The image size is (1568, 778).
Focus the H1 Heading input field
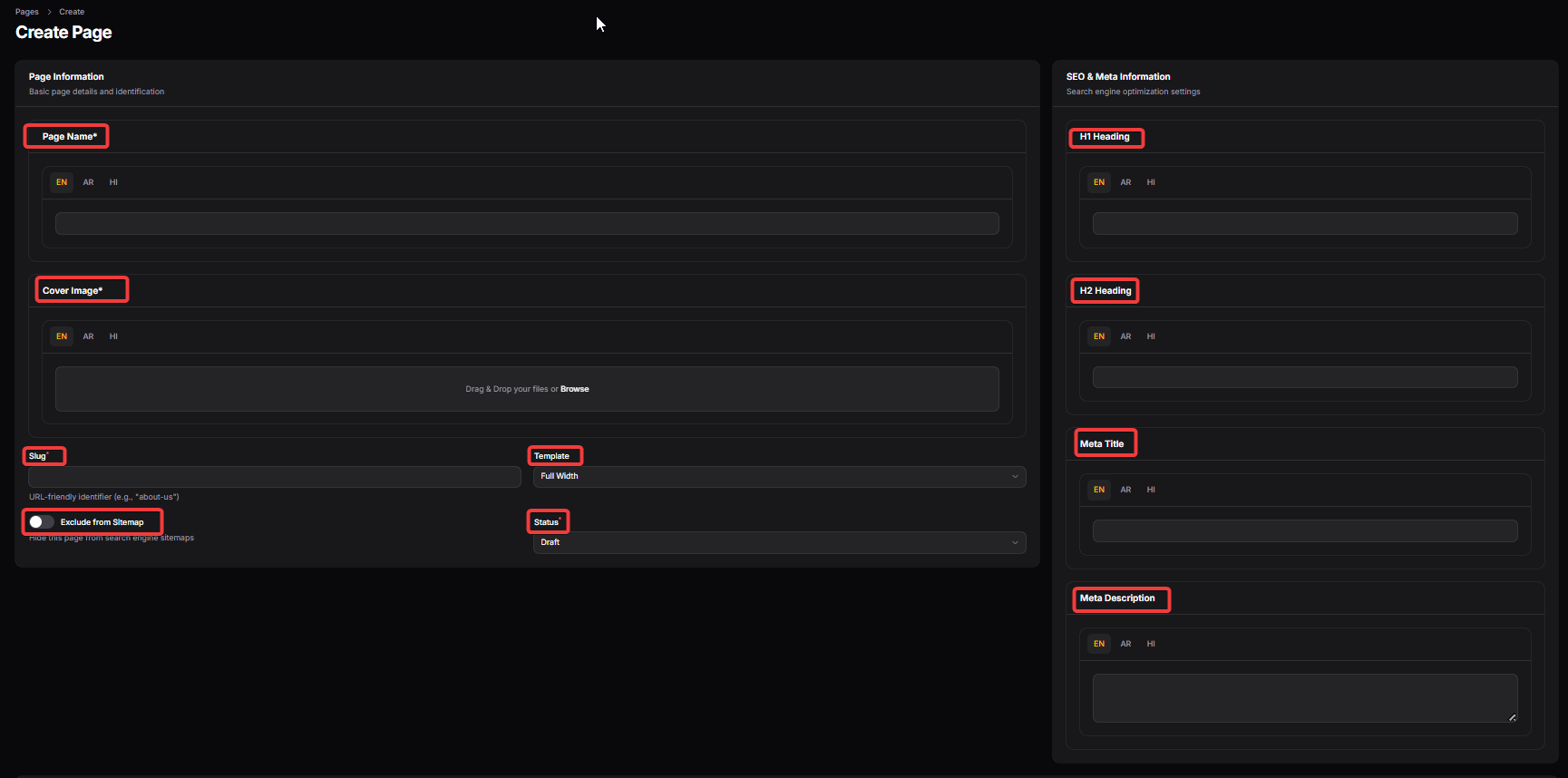tap(1304, 224)
